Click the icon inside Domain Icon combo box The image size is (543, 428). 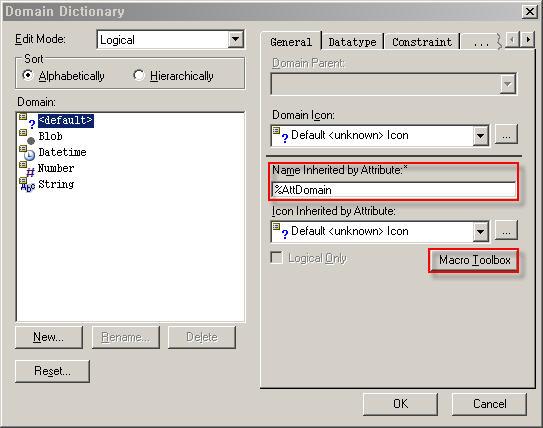281,135
